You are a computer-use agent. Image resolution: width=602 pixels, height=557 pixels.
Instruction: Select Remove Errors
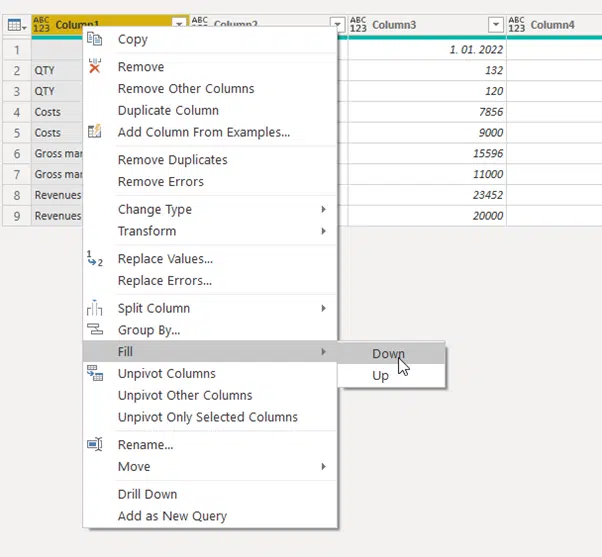click(210, 182)
